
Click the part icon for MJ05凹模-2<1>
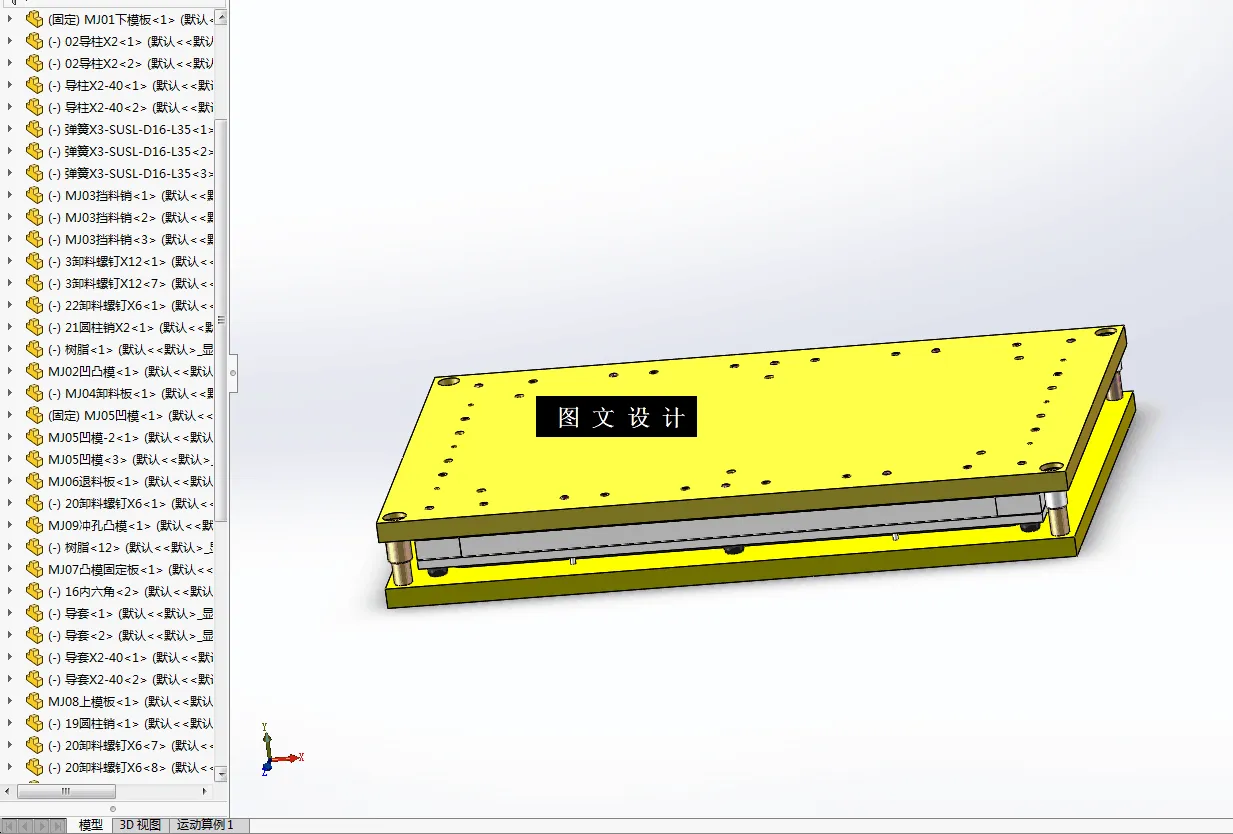35,437
